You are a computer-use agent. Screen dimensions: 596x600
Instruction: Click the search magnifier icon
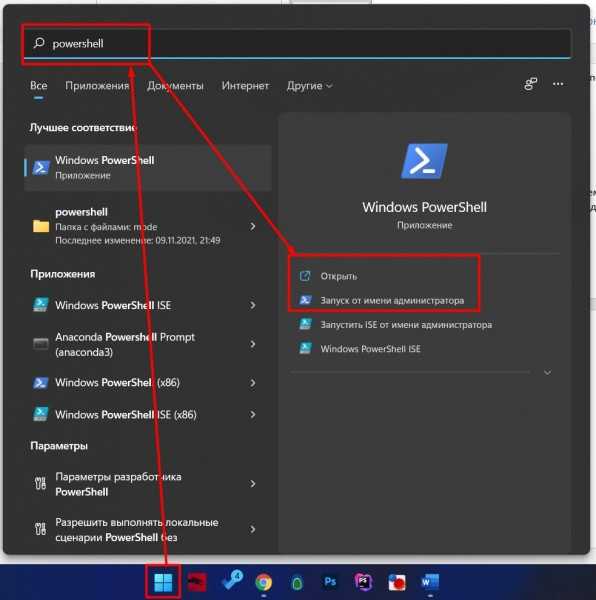click(39, 43)
